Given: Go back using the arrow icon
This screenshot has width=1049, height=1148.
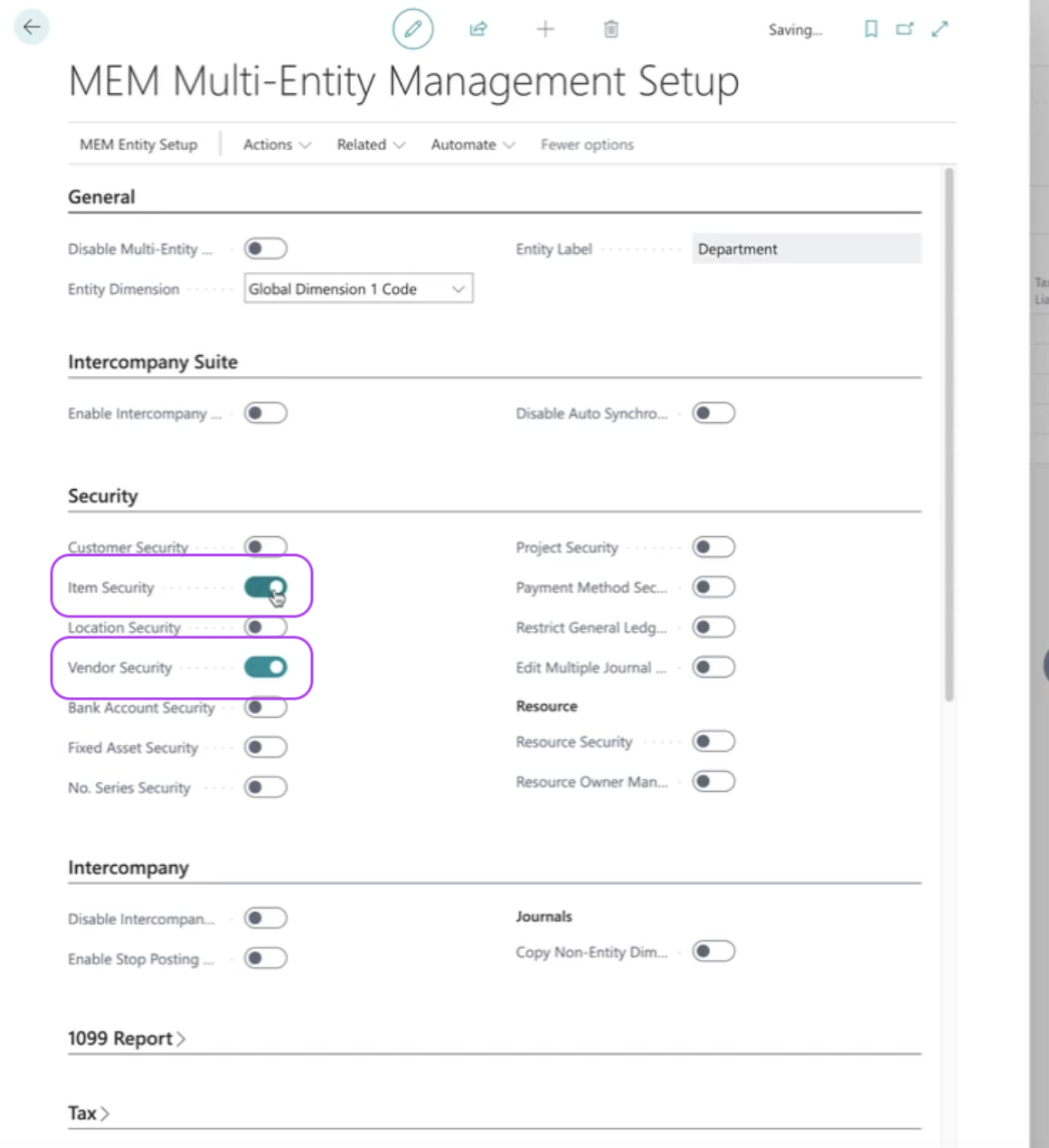Looking at the screenshot, I should [x=32, y=27].
